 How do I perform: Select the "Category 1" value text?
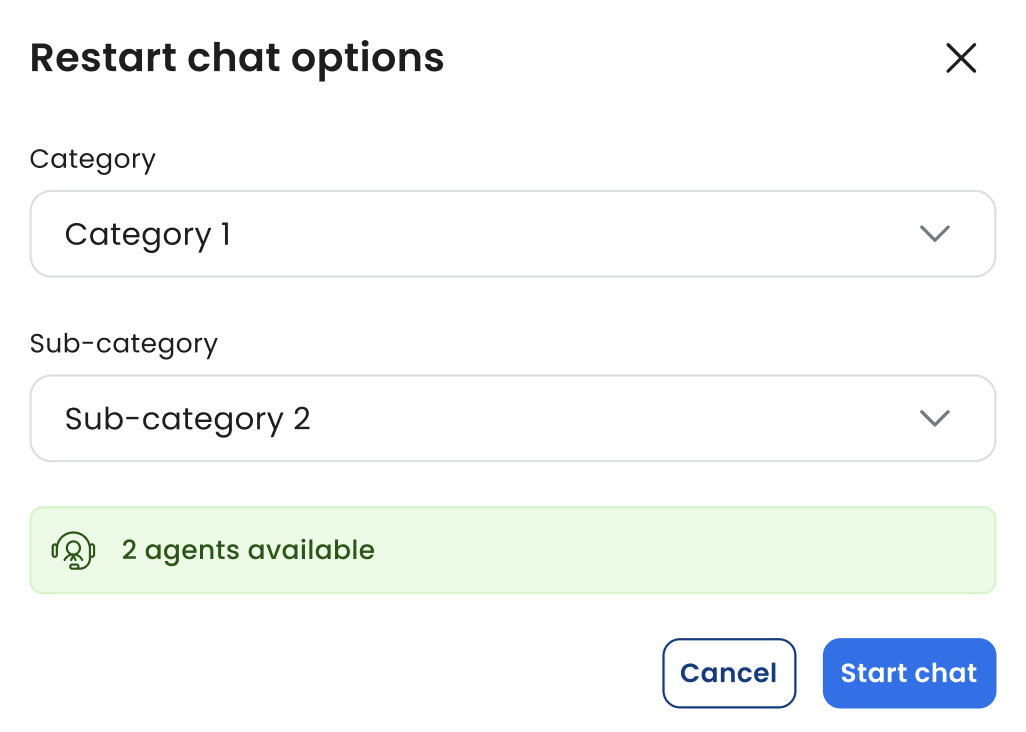[x=148, y=234]
